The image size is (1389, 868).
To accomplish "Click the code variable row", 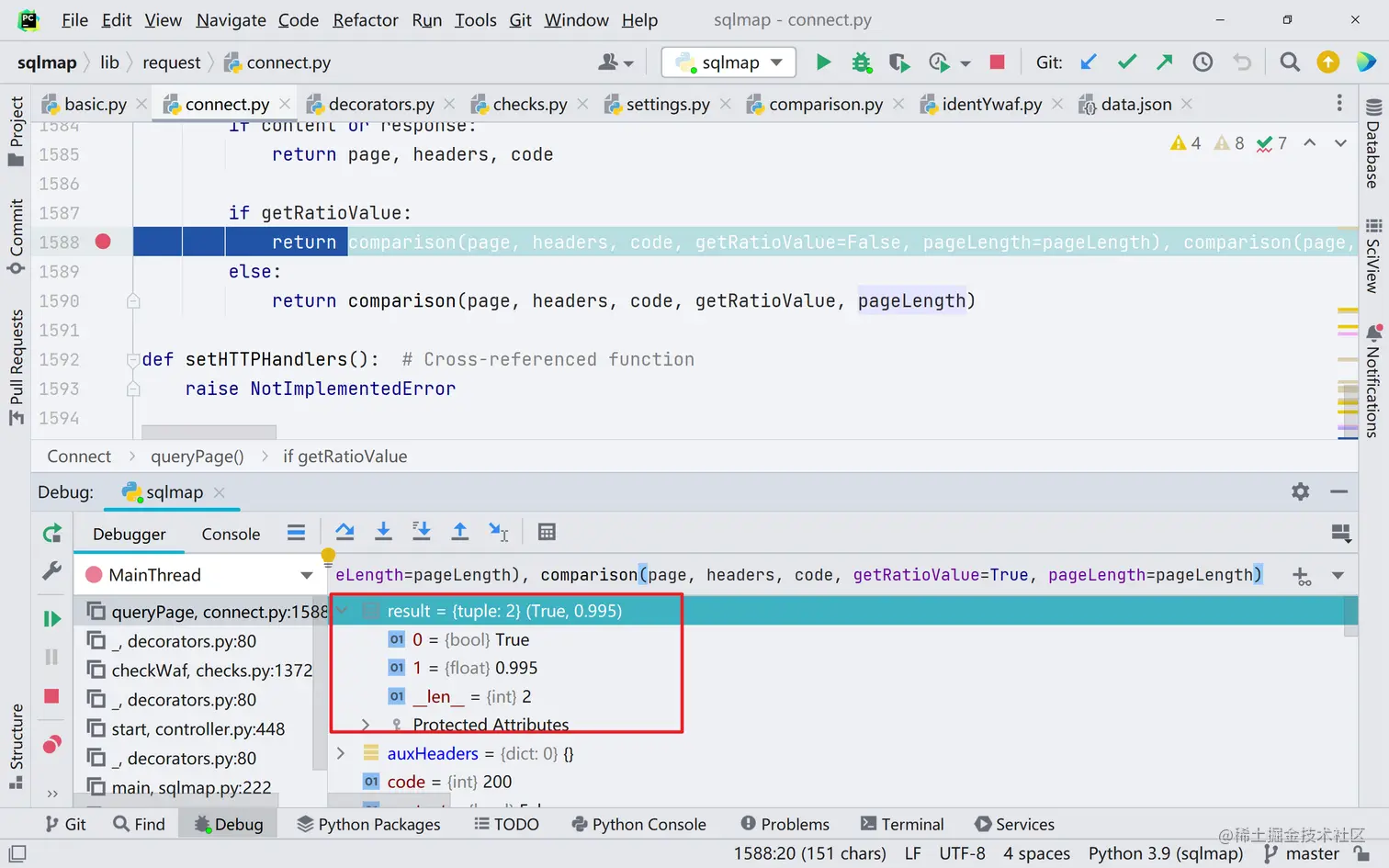I will click(841, 782).
